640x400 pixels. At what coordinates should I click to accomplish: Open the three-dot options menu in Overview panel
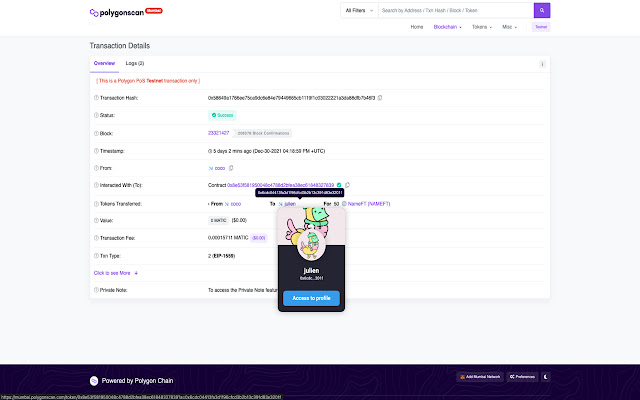[542, 64]
